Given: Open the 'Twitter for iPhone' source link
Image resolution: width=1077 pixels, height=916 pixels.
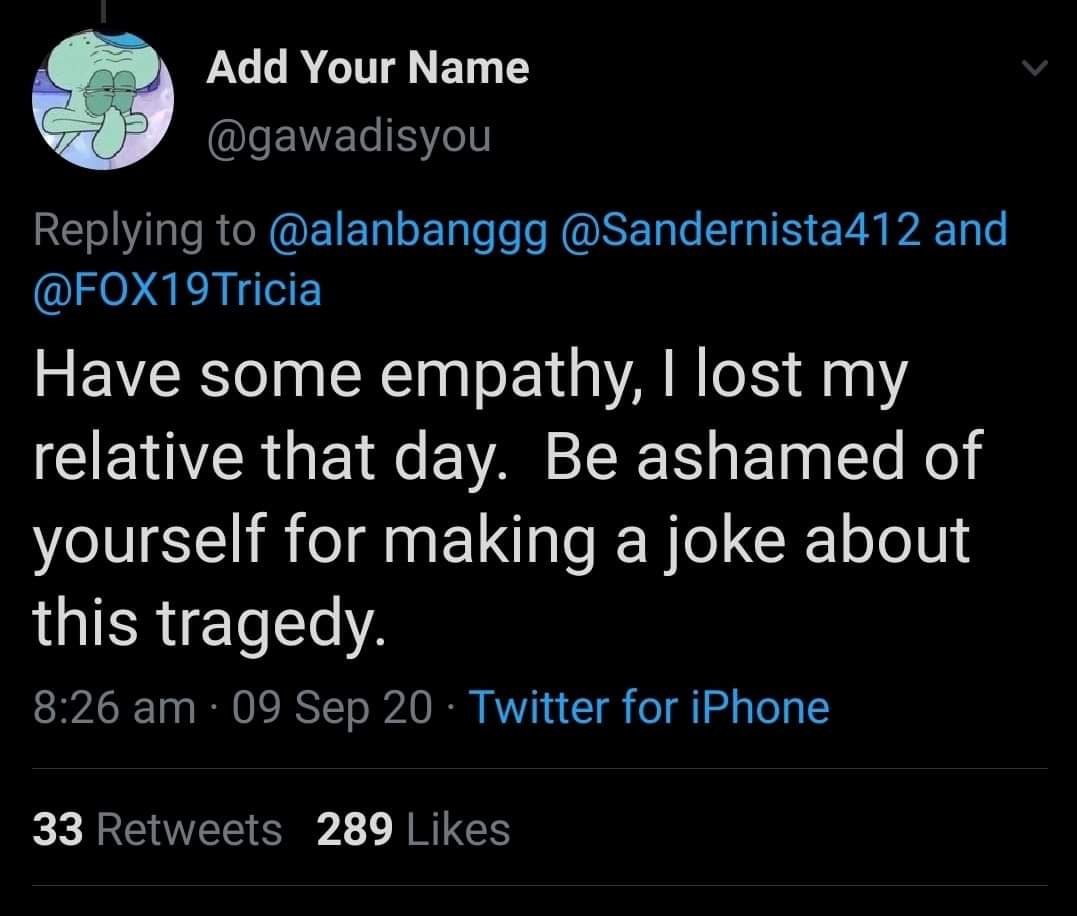Looking at the screenshot, I should coord(649,707).
